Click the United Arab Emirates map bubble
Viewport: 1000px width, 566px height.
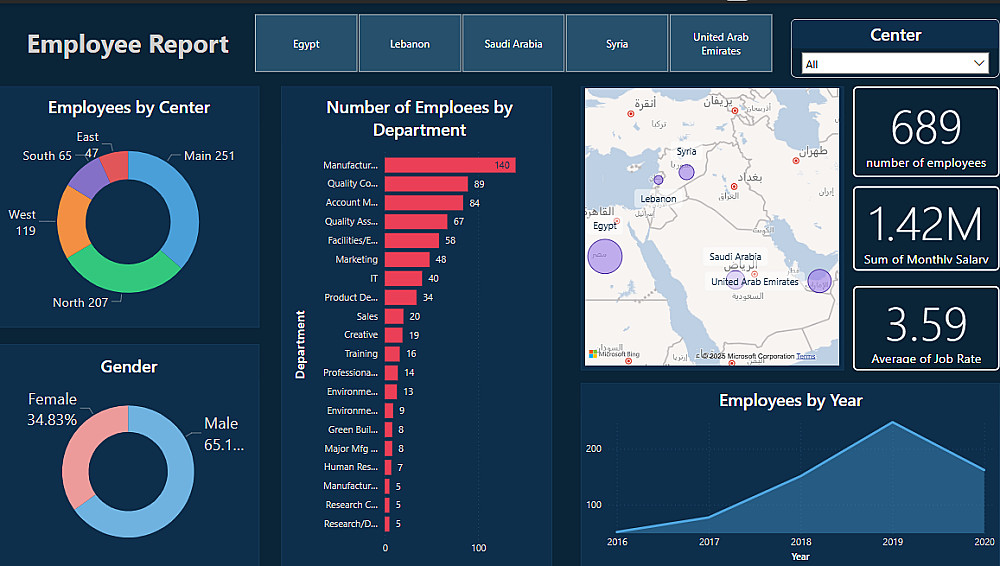pos(820,281)
